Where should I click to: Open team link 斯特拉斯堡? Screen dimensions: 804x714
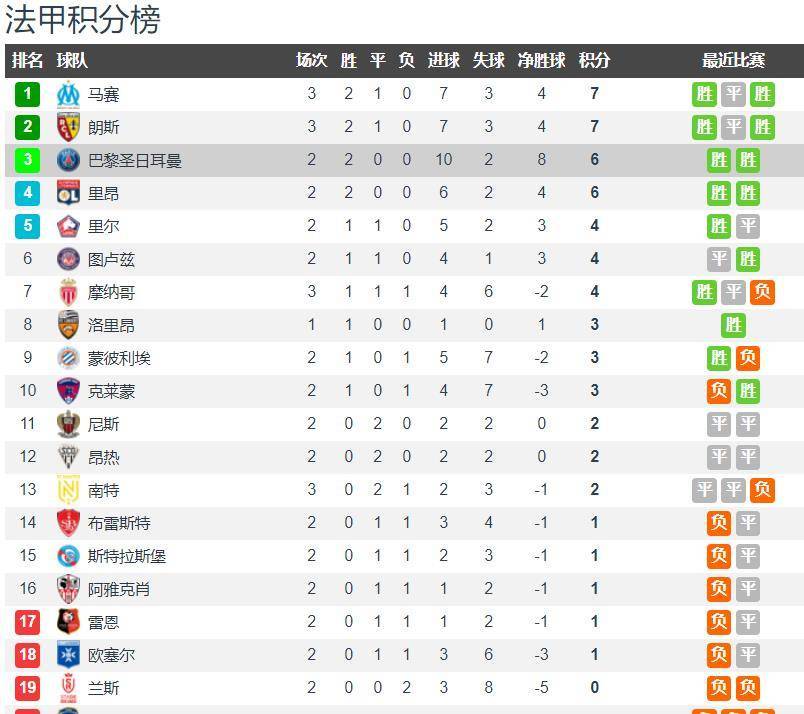[x=127, y=556]
